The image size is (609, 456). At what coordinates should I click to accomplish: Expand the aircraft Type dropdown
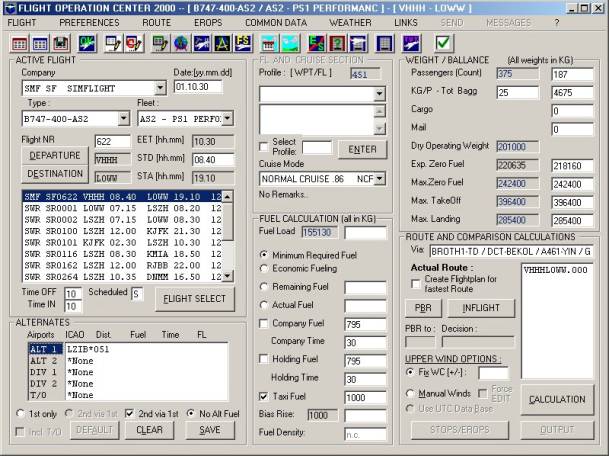[x=123, y=118]
